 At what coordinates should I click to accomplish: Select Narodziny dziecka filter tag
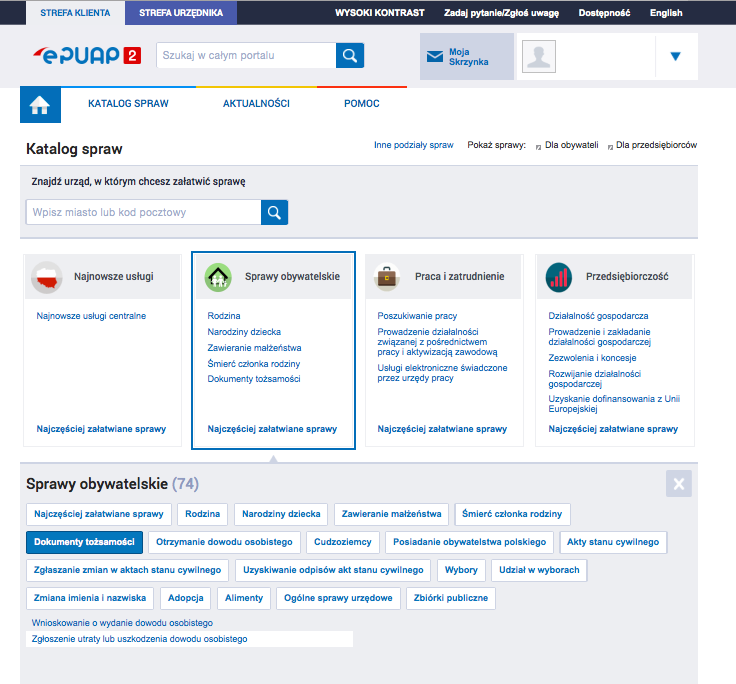pyautogui.click(x=281, y=514)
